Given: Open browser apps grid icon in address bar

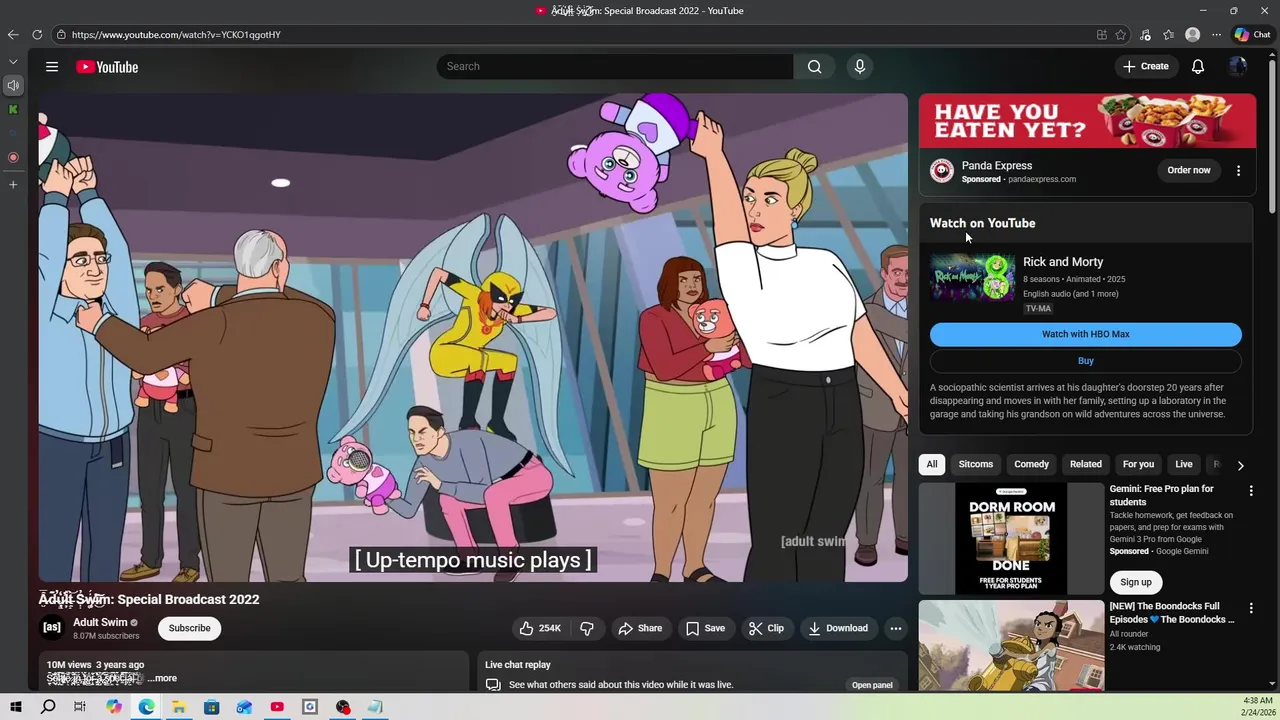Looking at the screenshot, I should pyautogui.click(x=1102, y=35).
